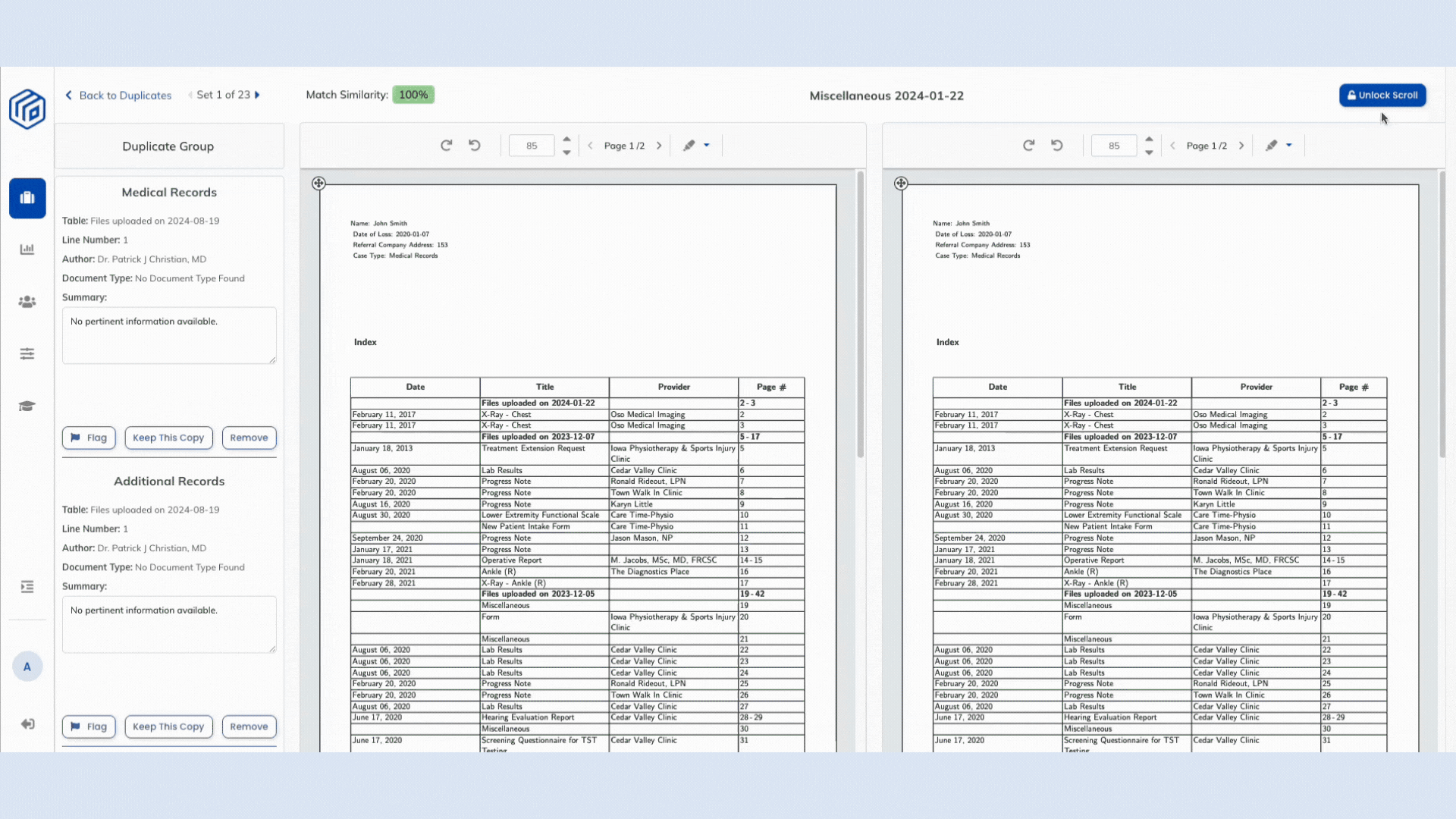Open the users group sidebar icon
This screenshot has height=819, width=1456.
27,302
